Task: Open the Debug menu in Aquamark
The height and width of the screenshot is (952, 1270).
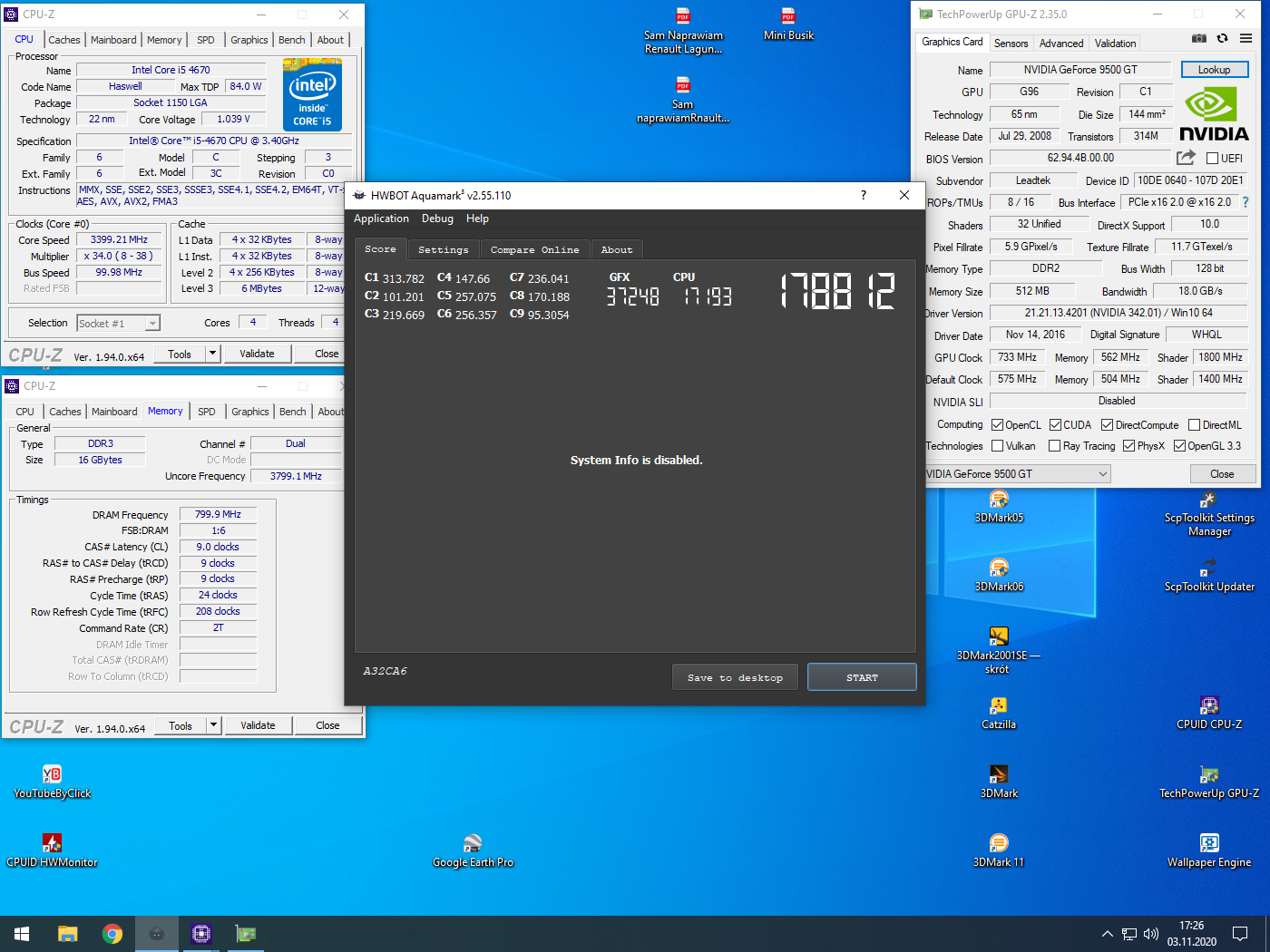Action: 437,219
